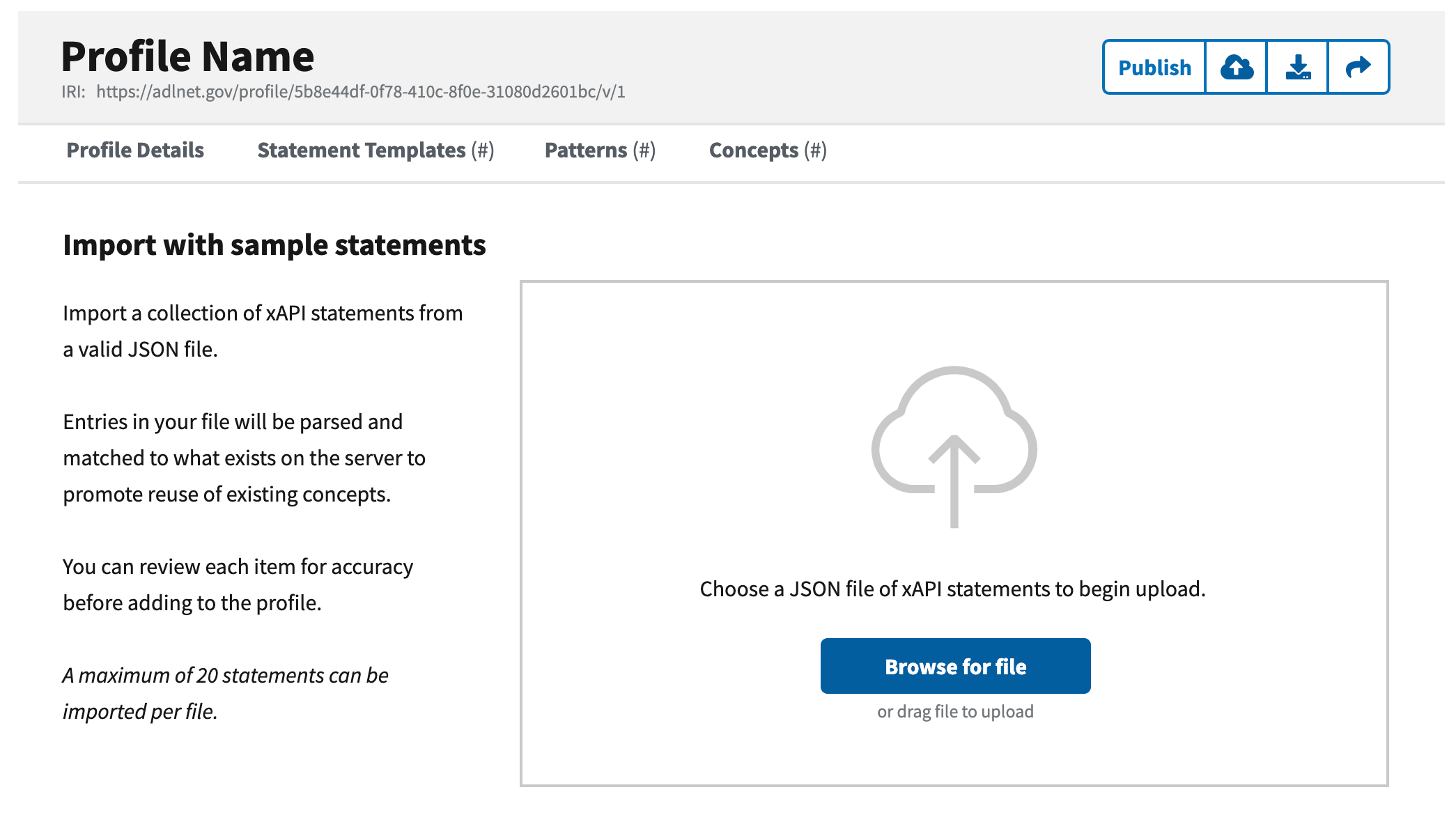This screenshot has height=822, width=1456.
Task: Click the 'Entries in your file' paragraph
Action: (x=244, y=458)
